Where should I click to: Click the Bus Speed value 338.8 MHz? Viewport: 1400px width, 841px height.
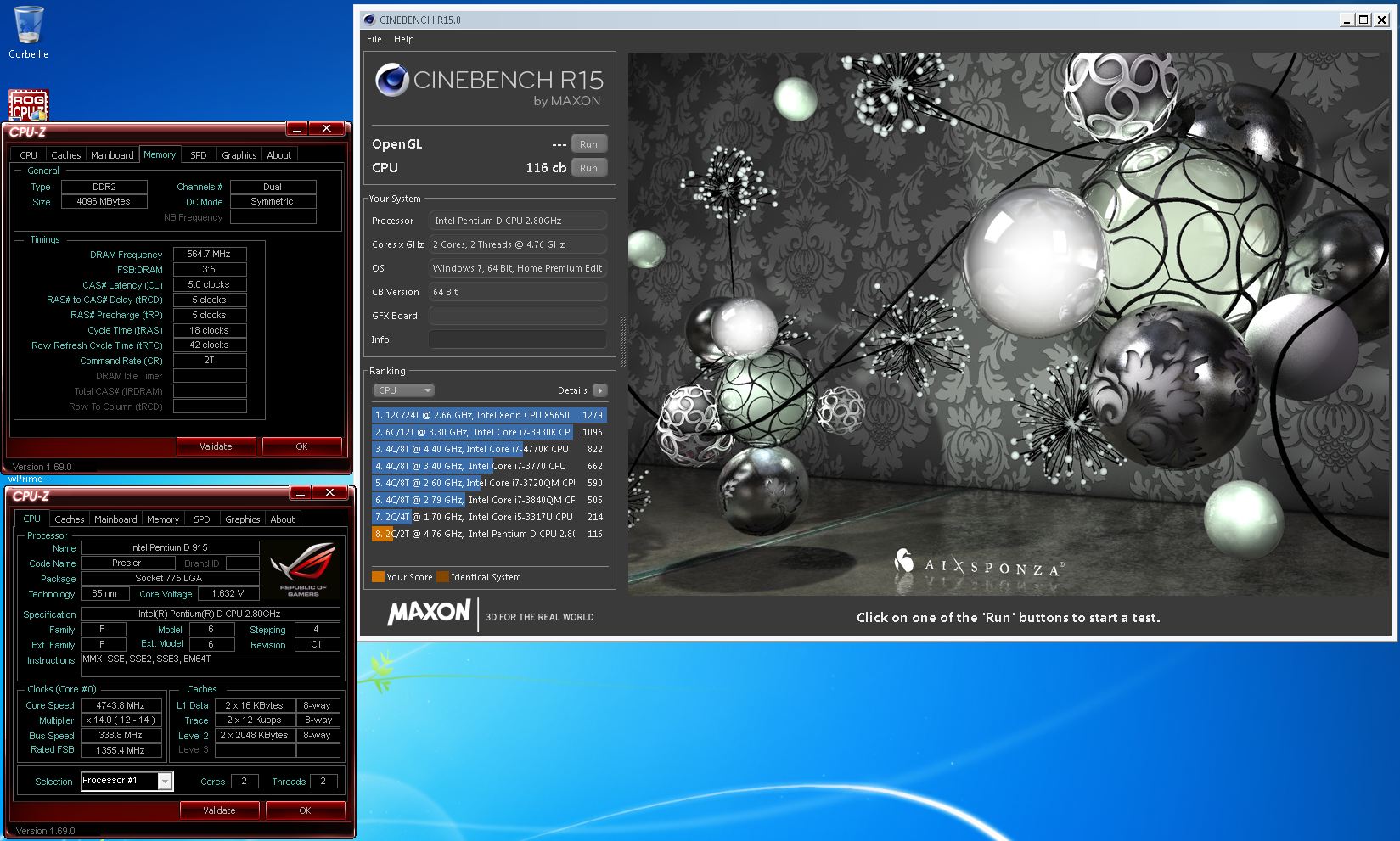point(121,736)
